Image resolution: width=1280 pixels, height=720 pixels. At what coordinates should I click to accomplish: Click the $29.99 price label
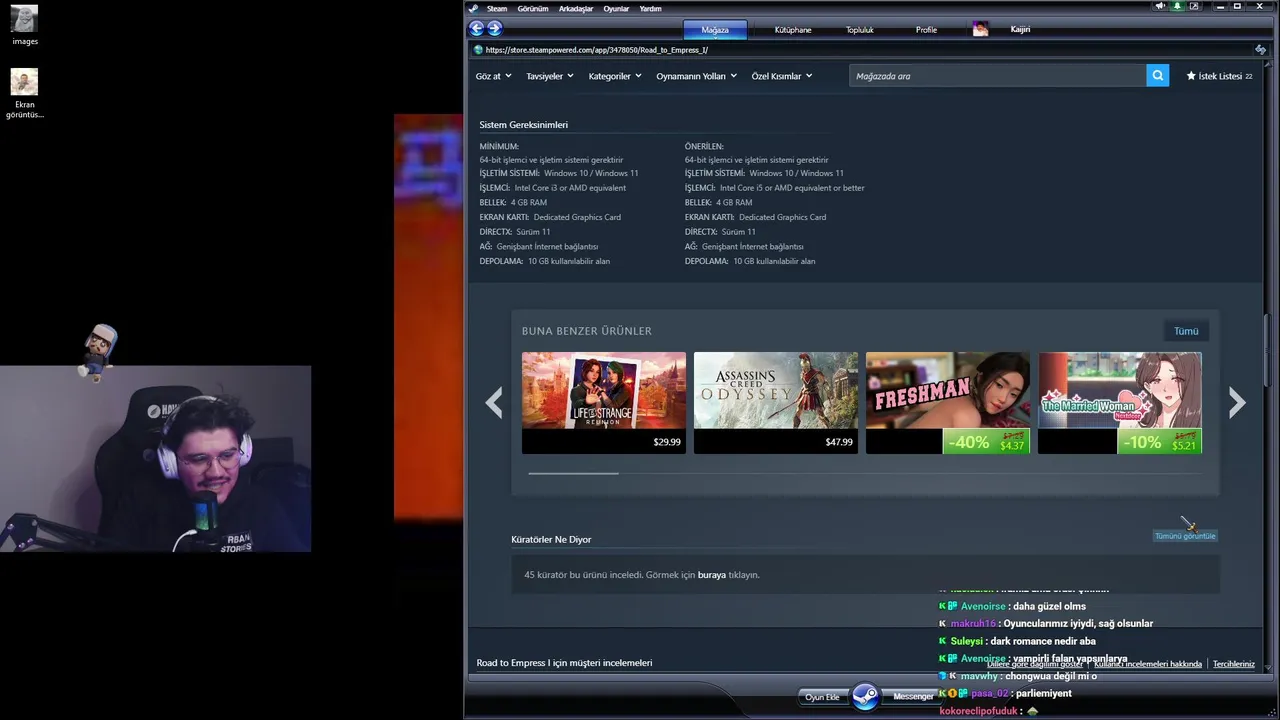pos(667,442)
